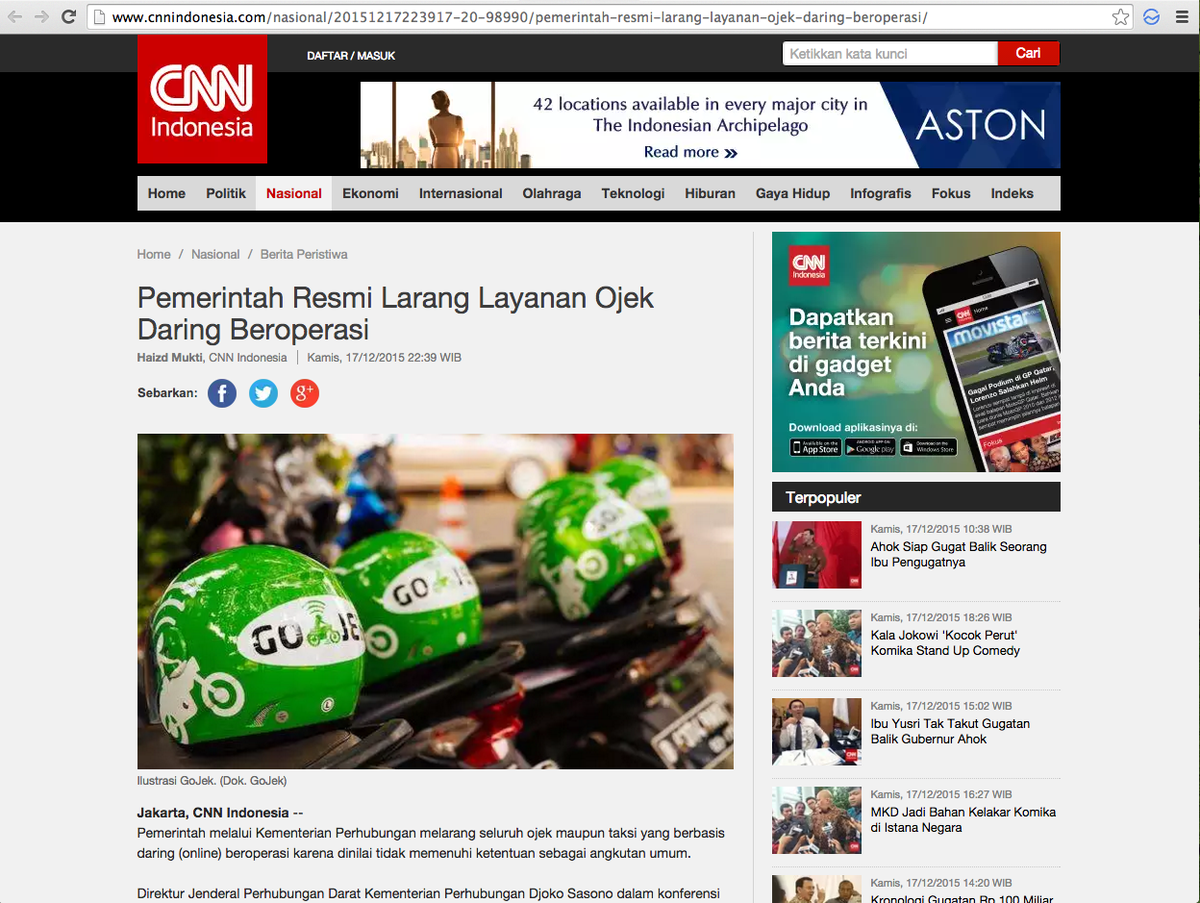This screenshot has height=903, width=1200.
Task: Open 'Kronologi Gugatan Rp 100 Miliar' story
Action: [961, 899]
